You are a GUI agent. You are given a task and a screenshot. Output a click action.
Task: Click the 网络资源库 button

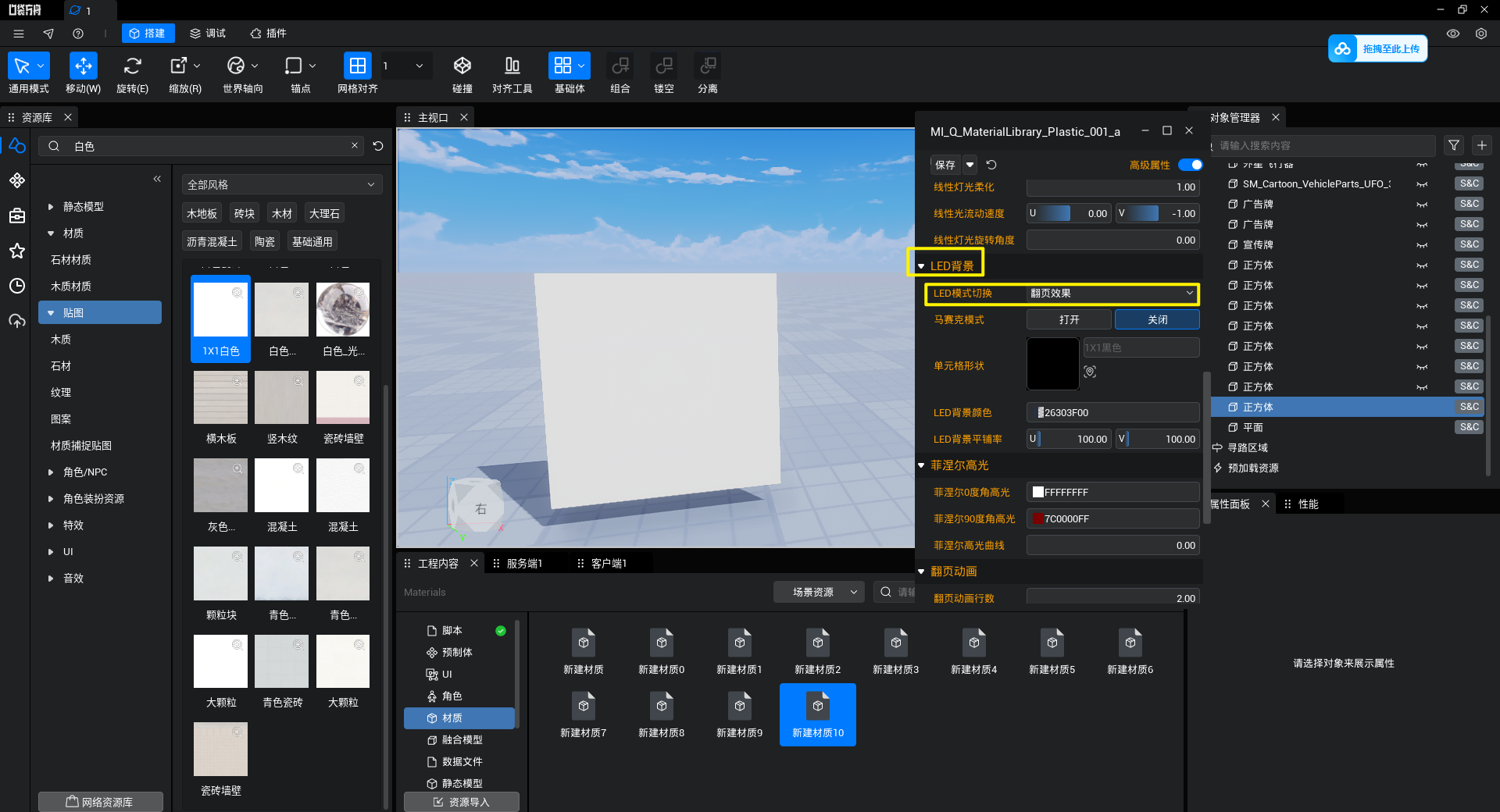tap(101, 802)
